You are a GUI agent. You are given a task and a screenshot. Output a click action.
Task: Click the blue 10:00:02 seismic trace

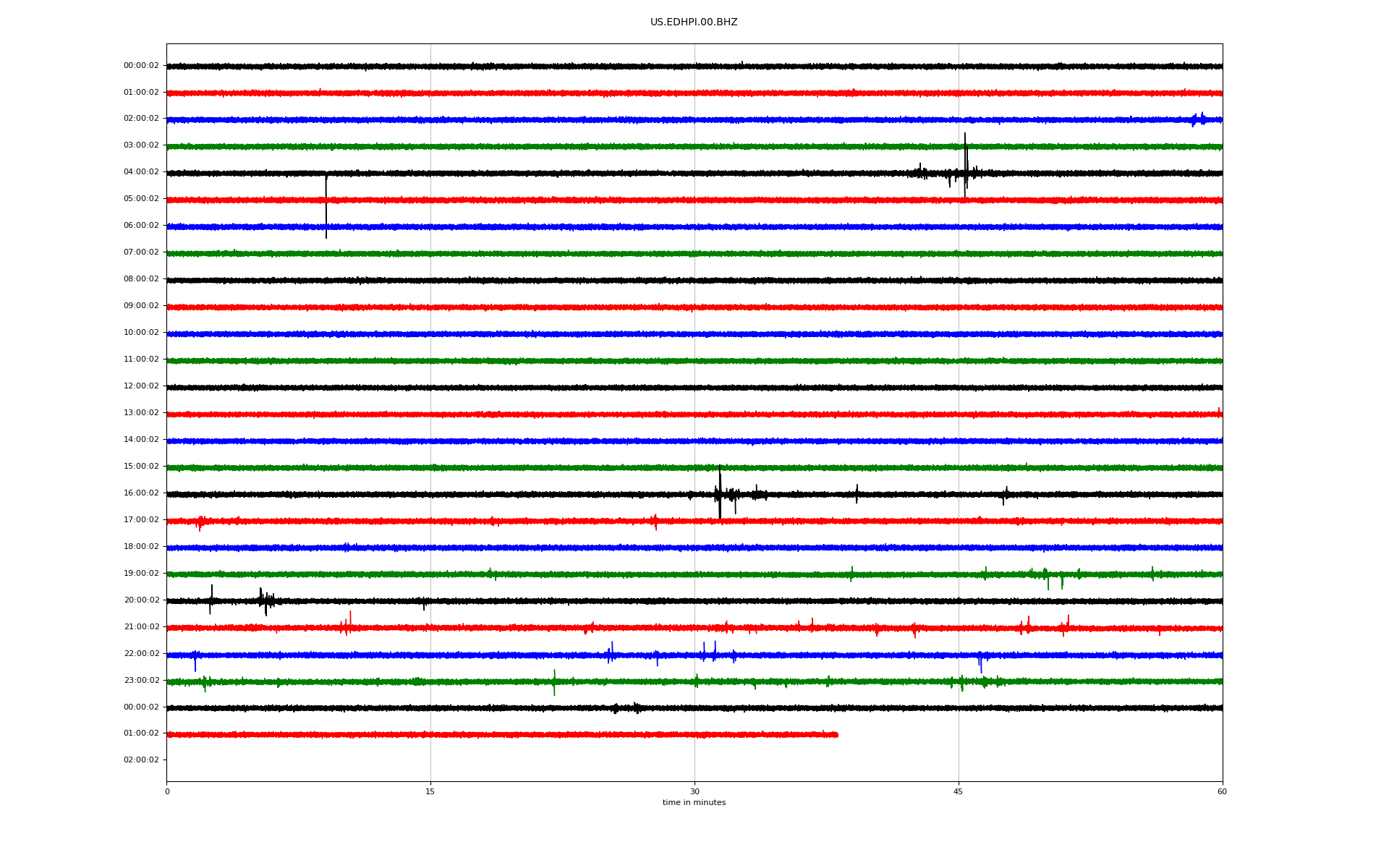pos(694,334)
